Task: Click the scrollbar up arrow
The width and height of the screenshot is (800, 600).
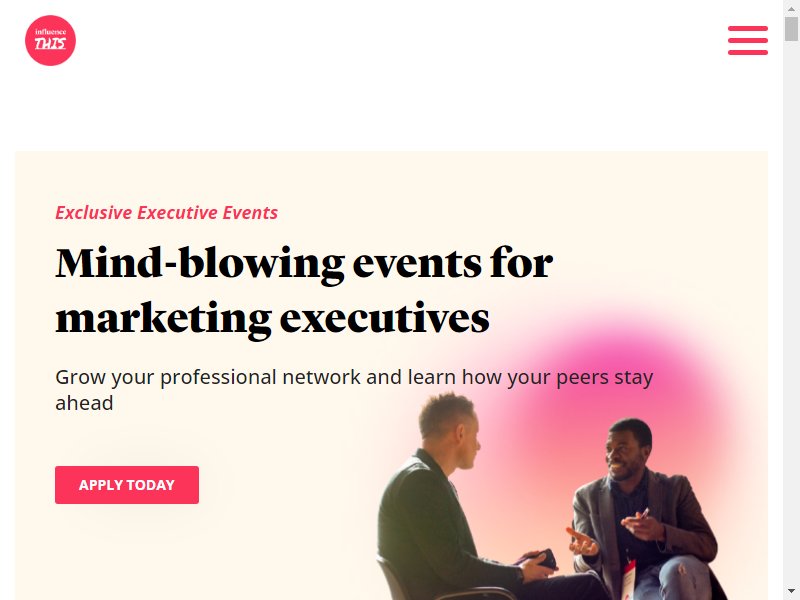Action: 791,8
